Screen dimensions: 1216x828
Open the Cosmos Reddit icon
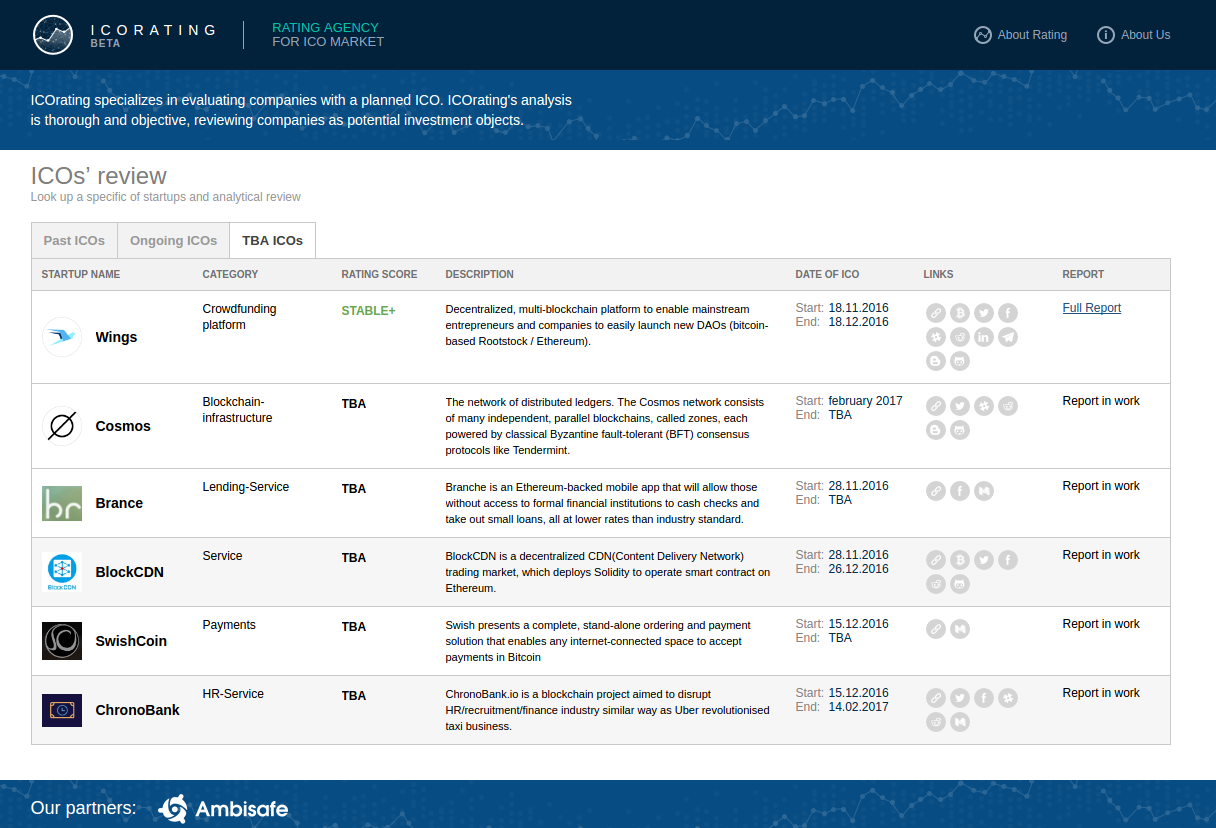1008,406
